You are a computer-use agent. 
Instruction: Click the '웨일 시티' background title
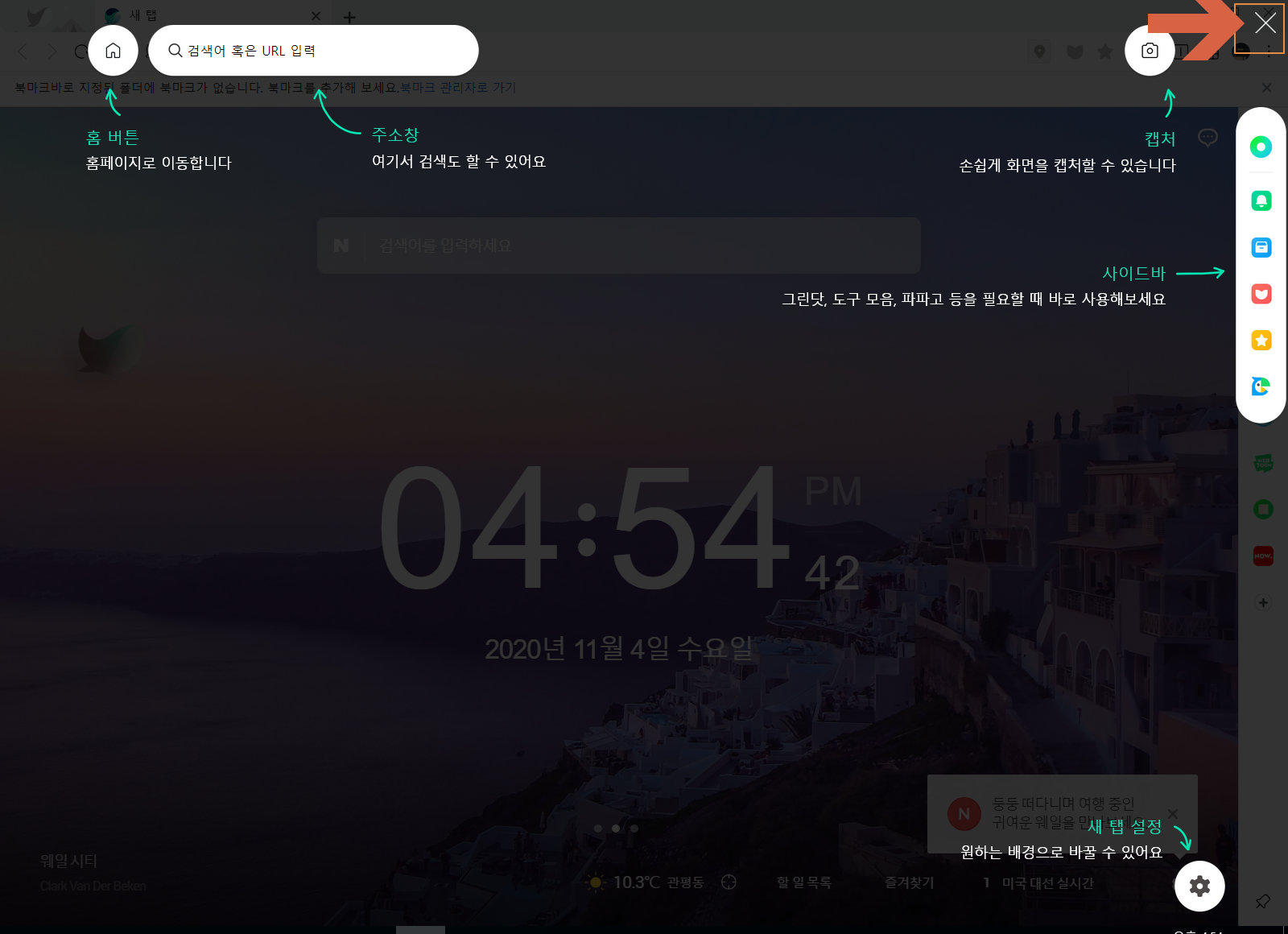pos(68,861)
